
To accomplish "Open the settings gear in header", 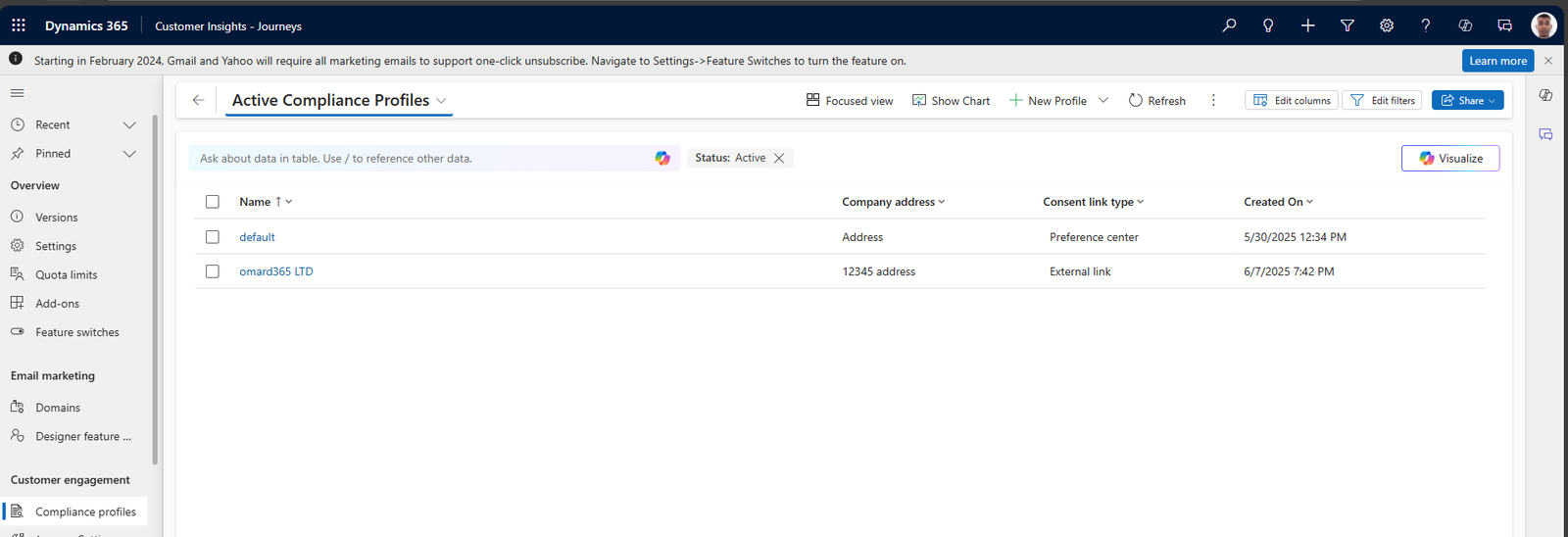I will (1387, 25).
